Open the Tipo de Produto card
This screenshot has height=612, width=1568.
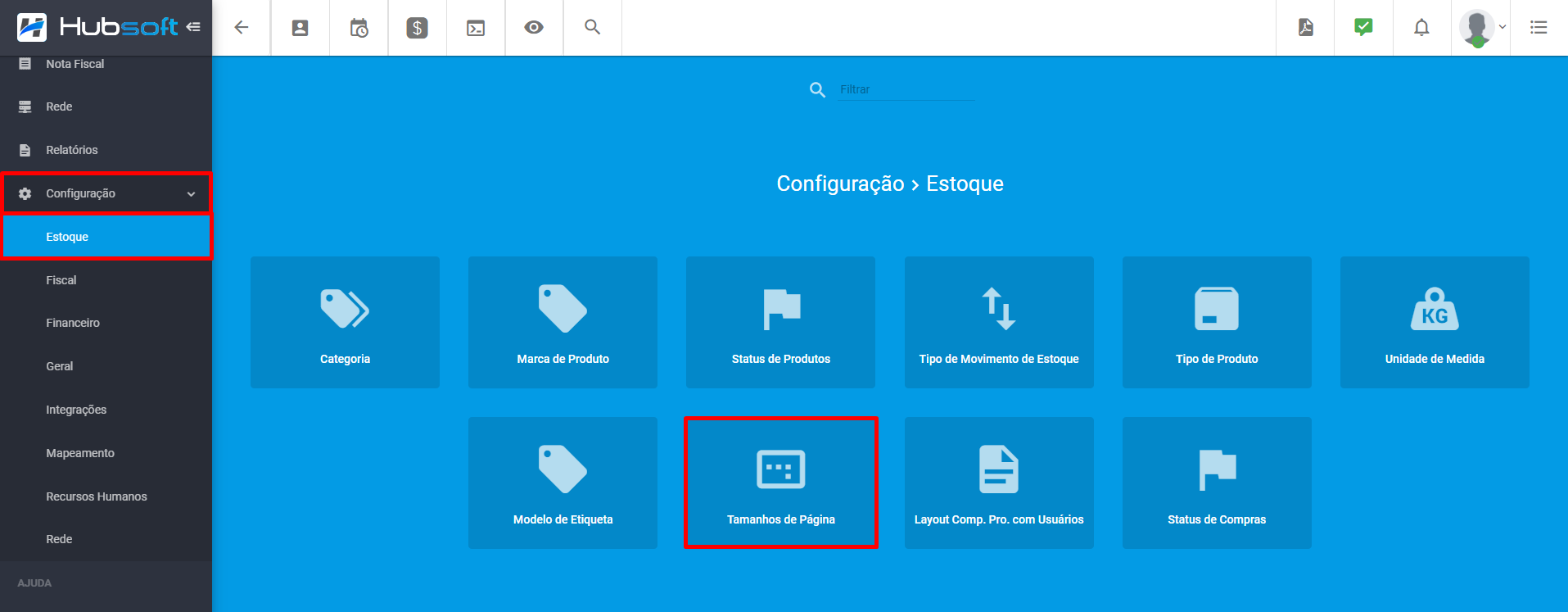[x=1217, y=322]
